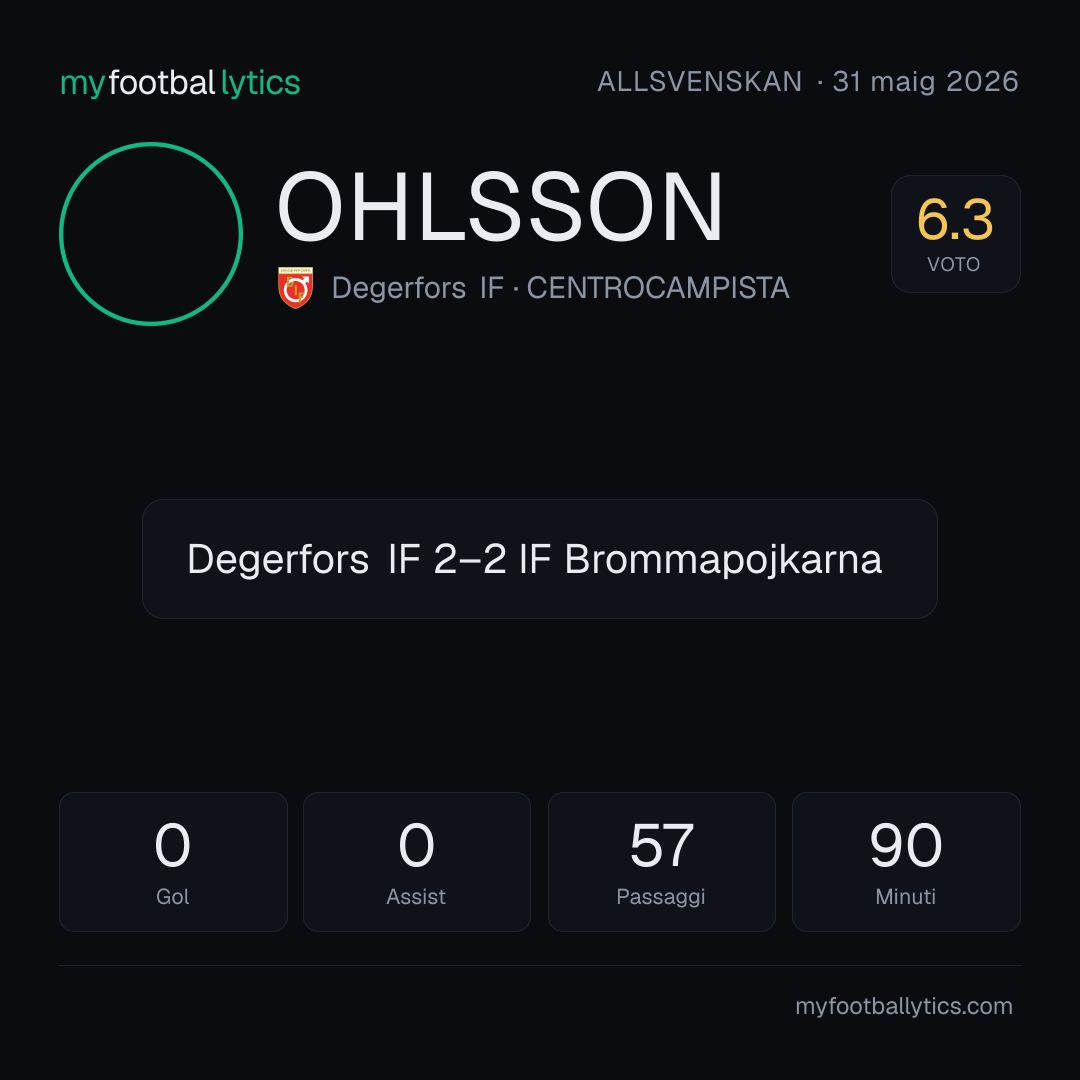Select the Passaggi stat card showing 57
Viewport: 1080px width, 1080px height.
(x=661, y=862)
